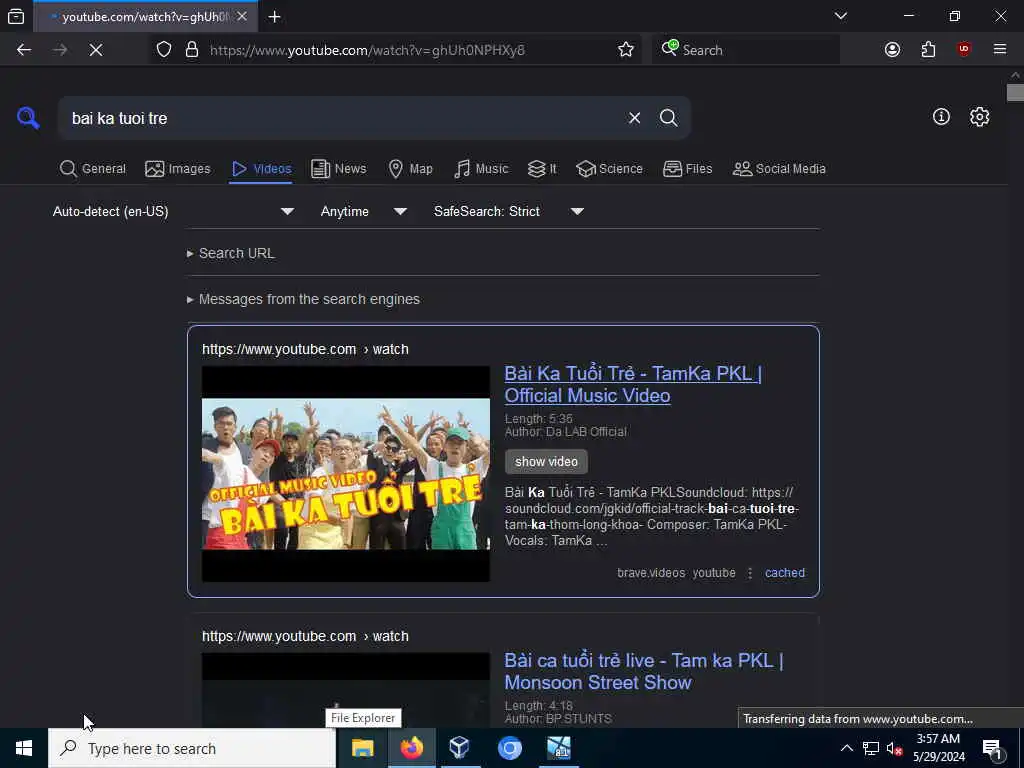Click first result URL youtube.com › watch
This screenshot has width=1024, height=768.
click(x=305, y=349)
